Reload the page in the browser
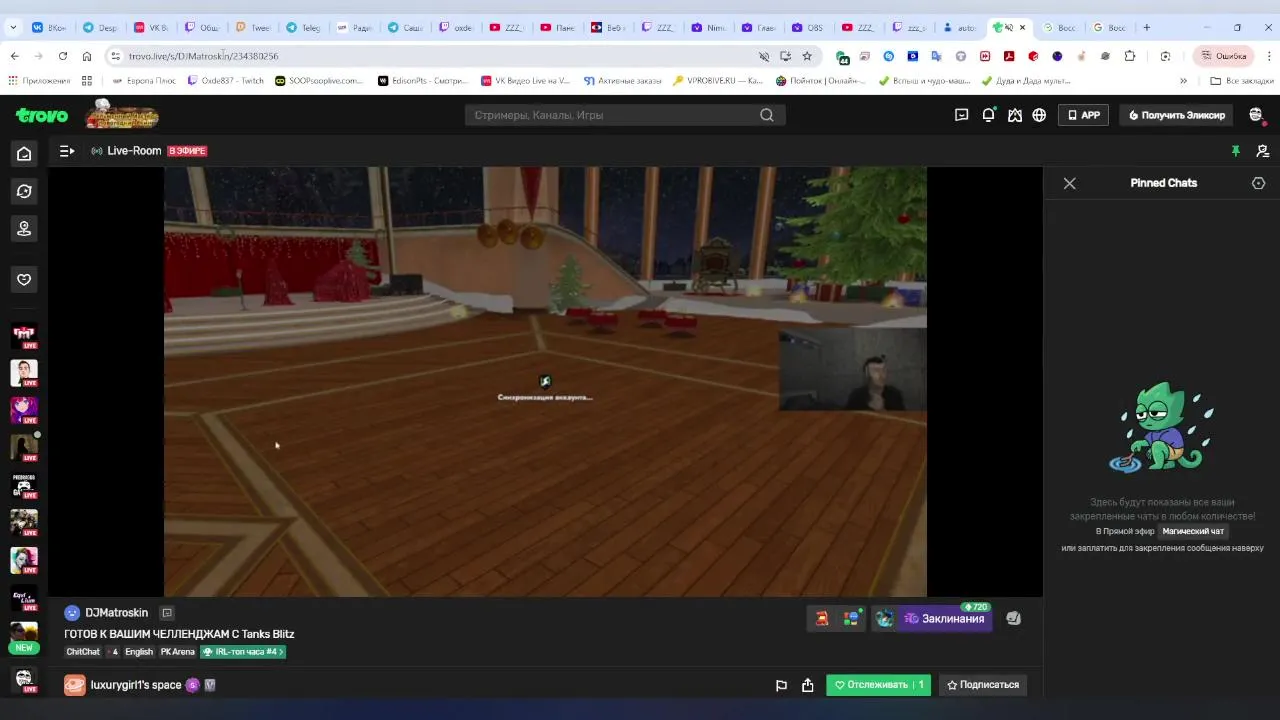This screenshot has height=720, width=1280. click(x=63, y=56)
